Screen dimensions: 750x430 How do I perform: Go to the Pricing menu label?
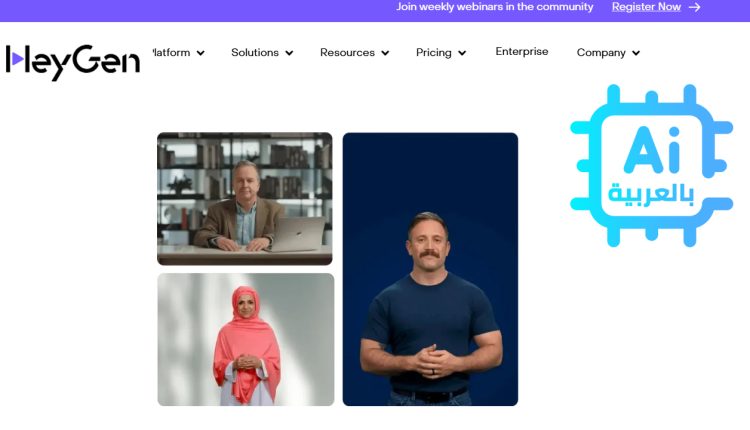(x=434, y=53)
